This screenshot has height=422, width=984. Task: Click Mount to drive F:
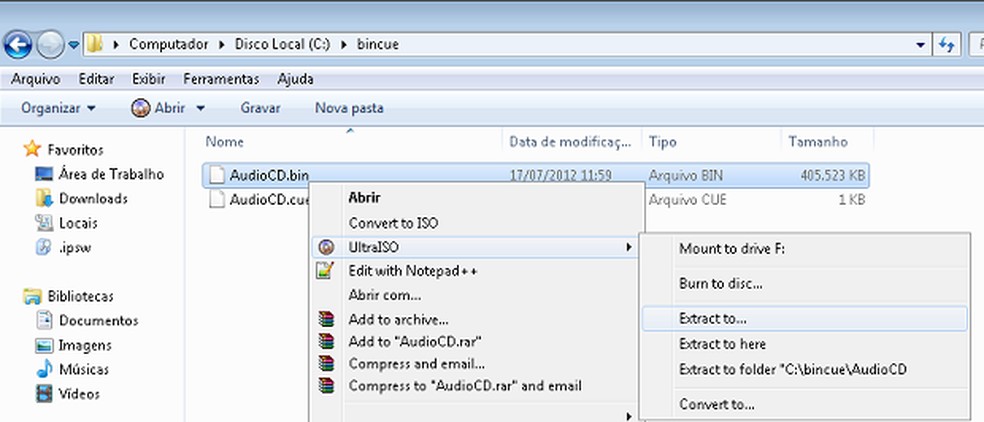732,248
